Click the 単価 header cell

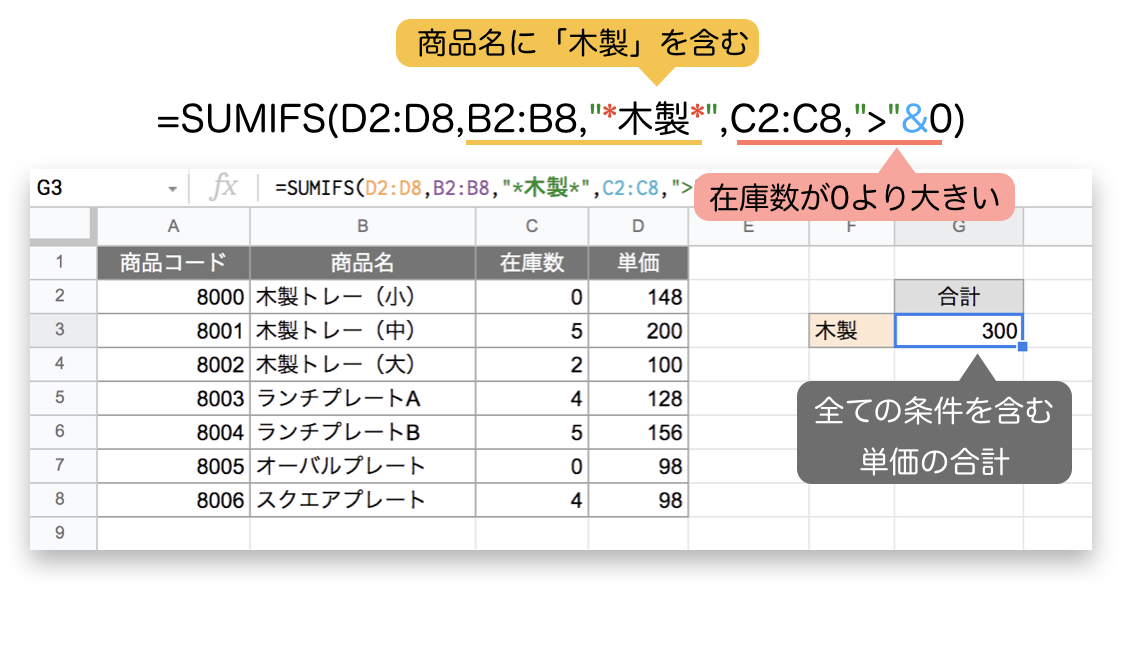pyautogui.click(x=638, y=262)
